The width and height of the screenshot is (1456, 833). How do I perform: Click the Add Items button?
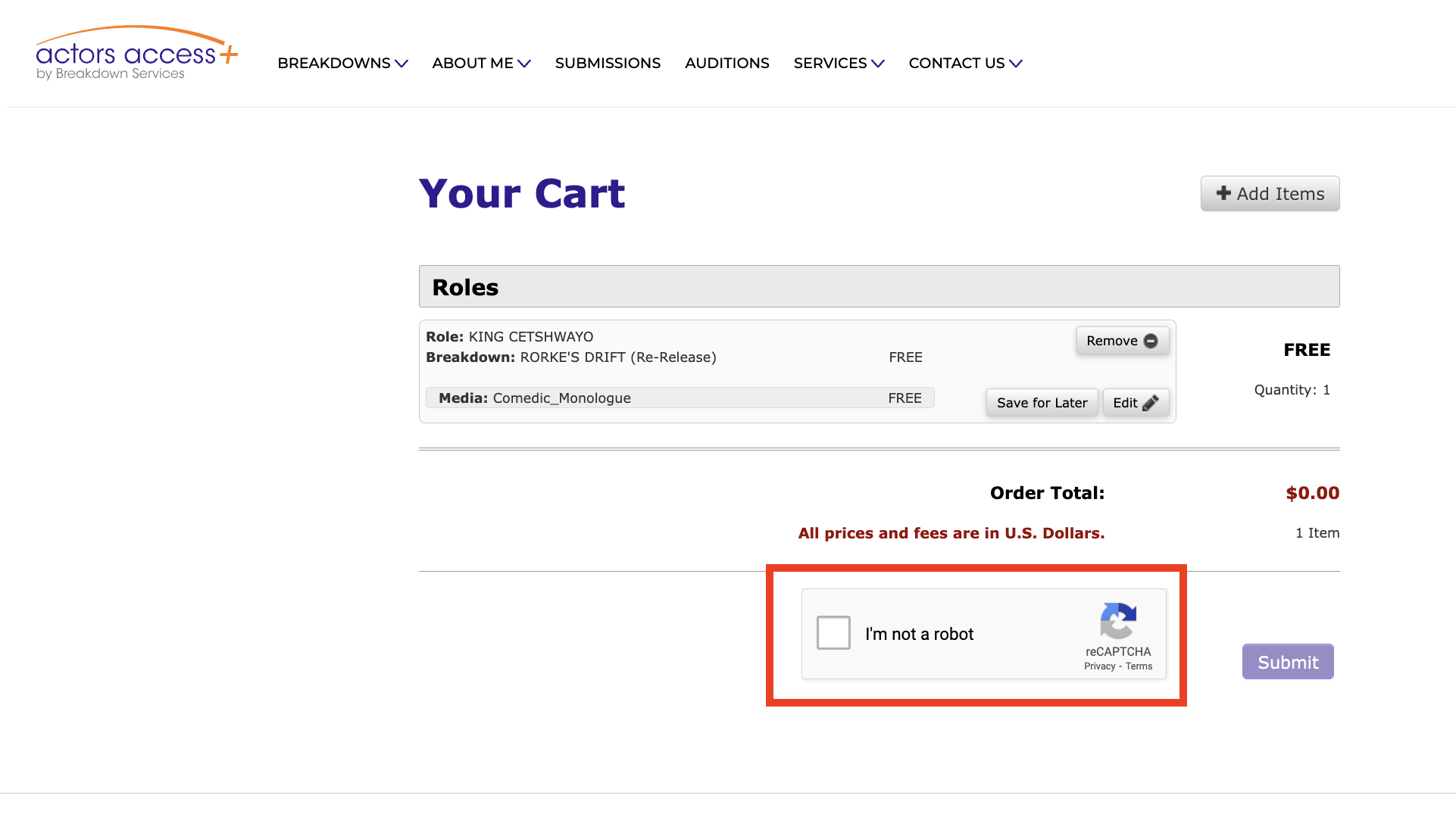tap(1270, 194)
